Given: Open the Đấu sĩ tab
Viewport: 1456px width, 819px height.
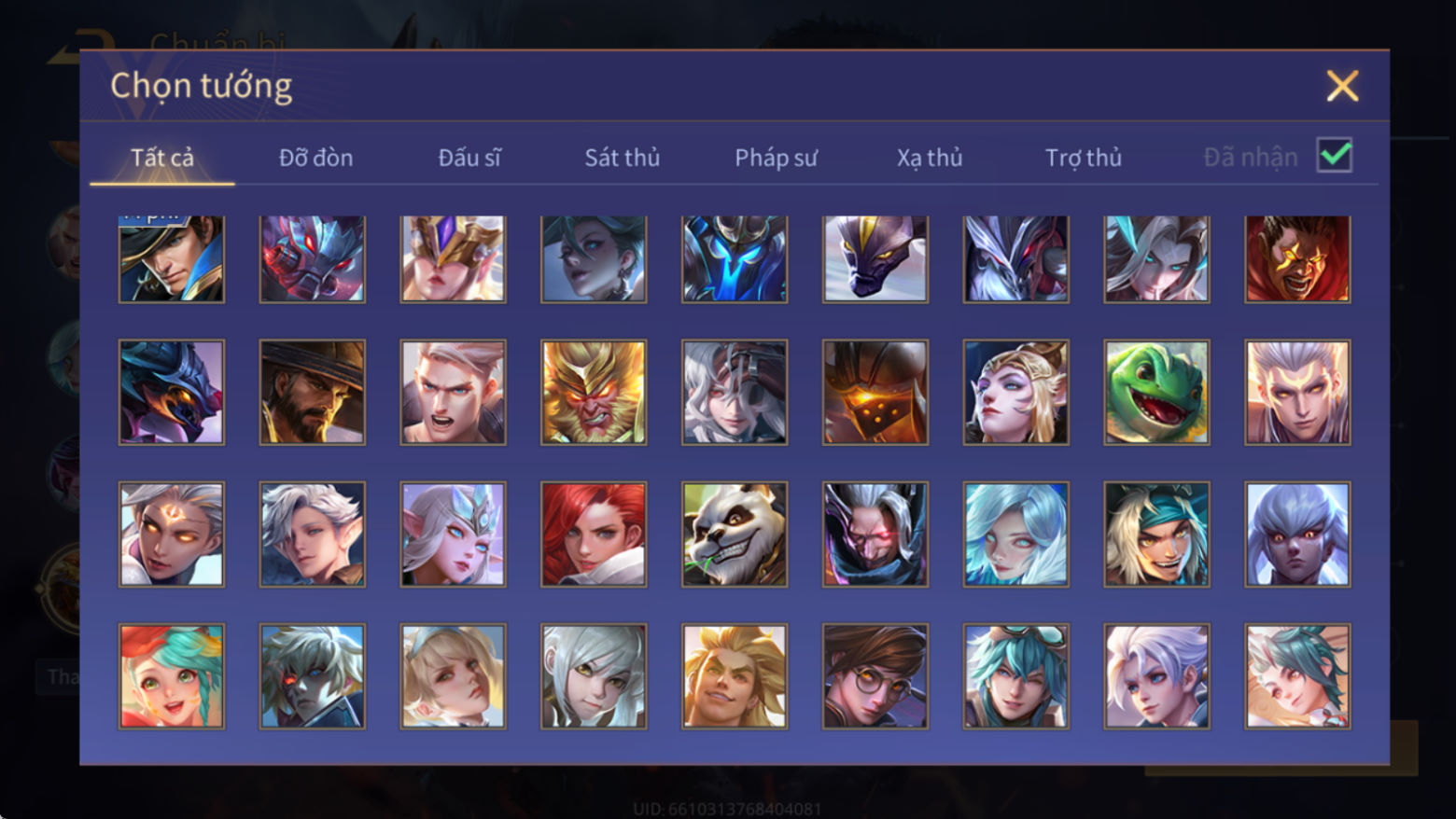Looking at the screenshot, I should (x=469, y=158).
